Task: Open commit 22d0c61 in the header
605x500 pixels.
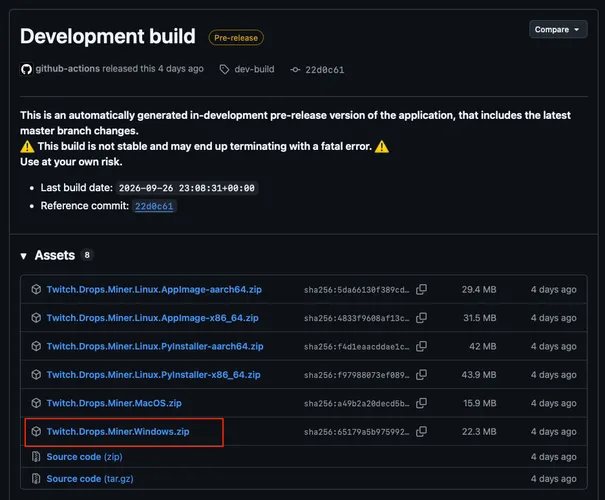Action: coord(324,70)
